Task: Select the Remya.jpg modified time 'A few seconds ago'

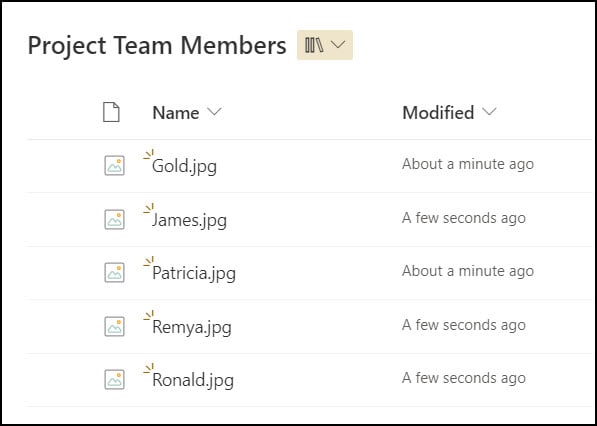Action: click(464, 325)
